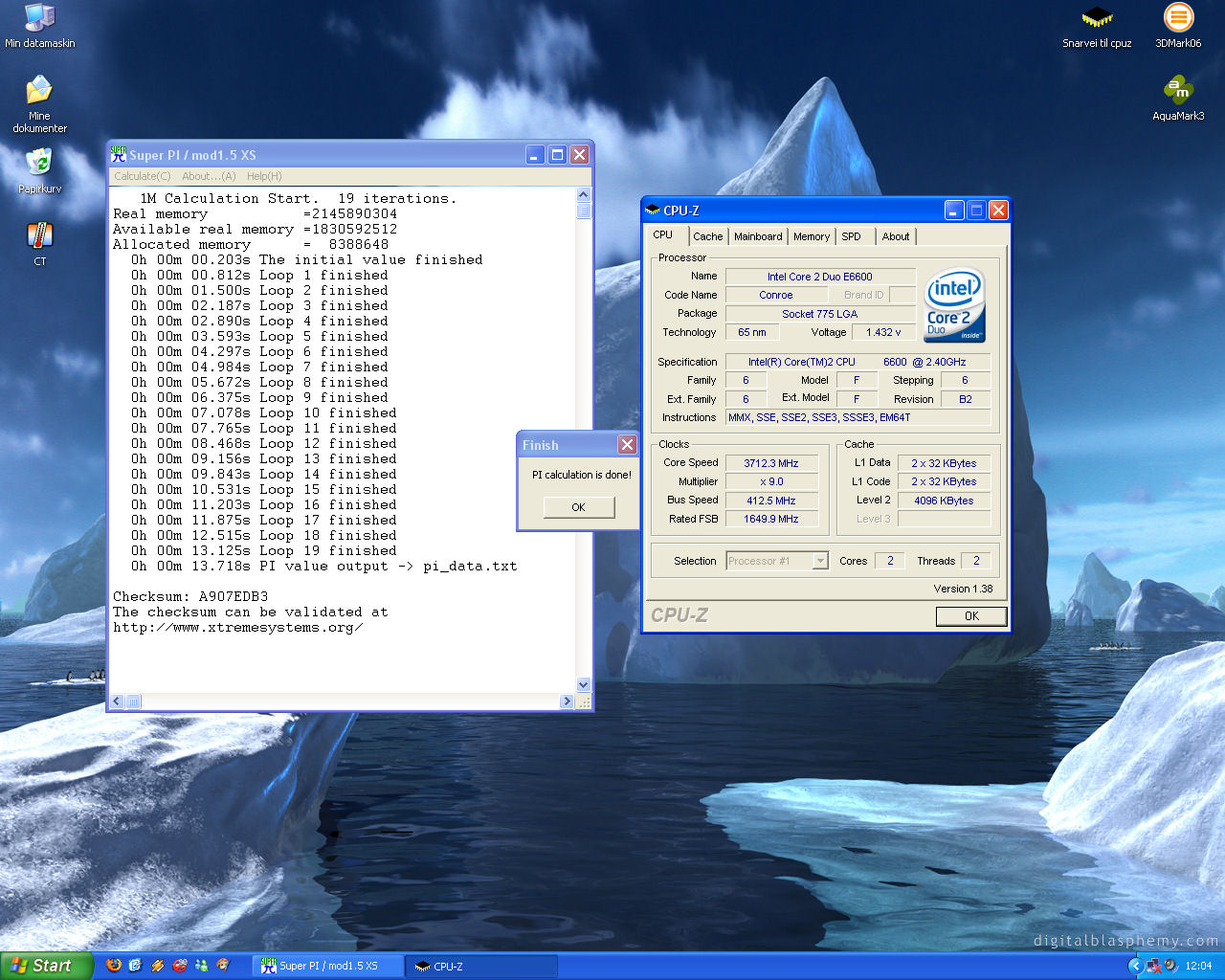Switch to About tab in CPU-Z
The width and height of the screenshot is (1225, 980).
pos(896,236)
